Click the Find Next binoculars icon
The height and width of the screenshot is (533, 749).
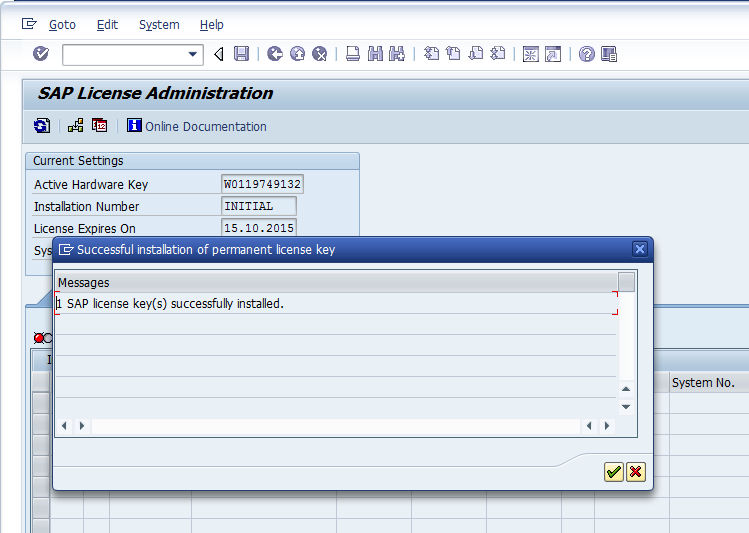(x=396, y=54)
